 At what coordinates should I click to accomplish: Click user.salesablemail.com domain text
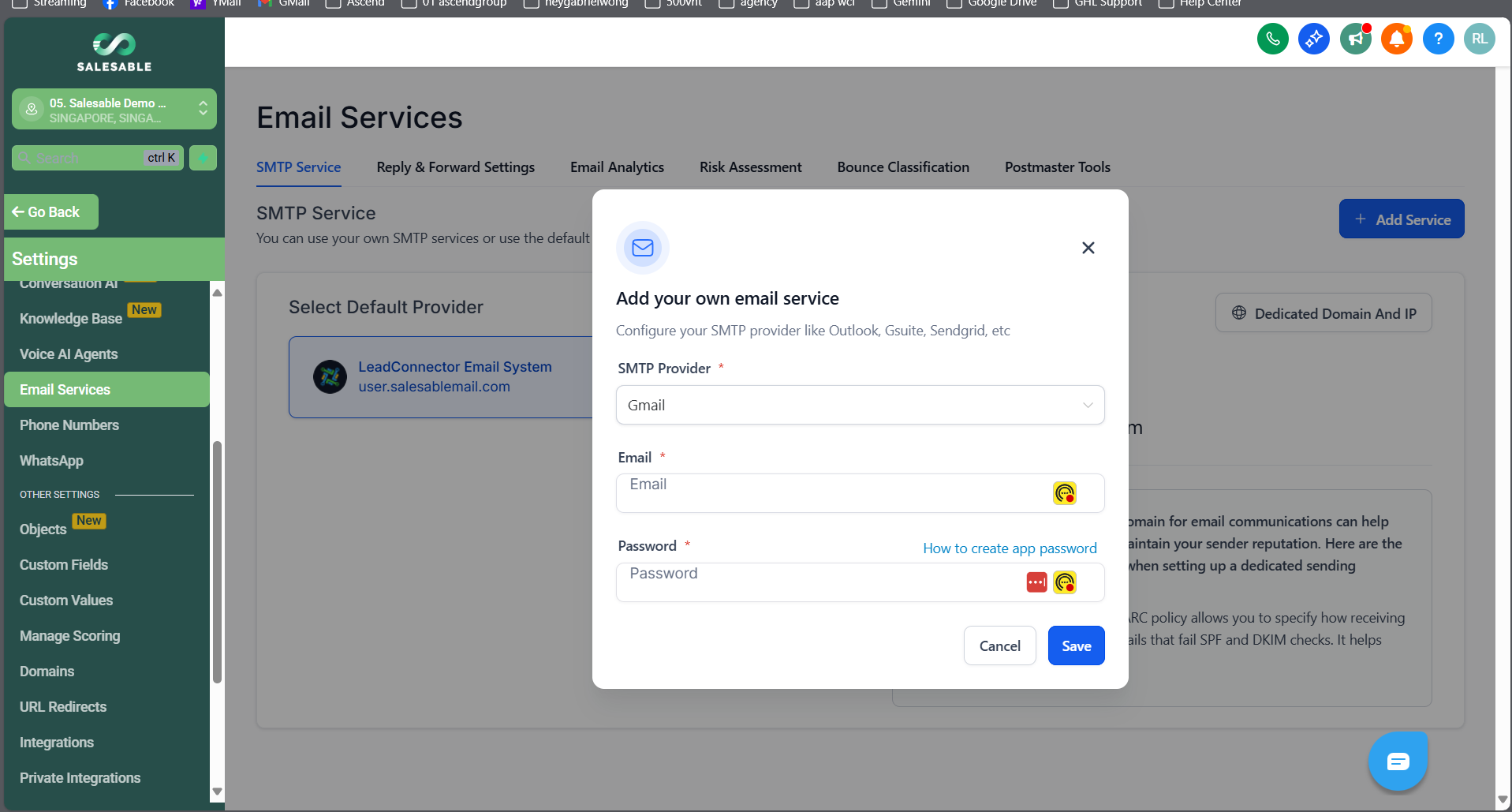(434, 387)
